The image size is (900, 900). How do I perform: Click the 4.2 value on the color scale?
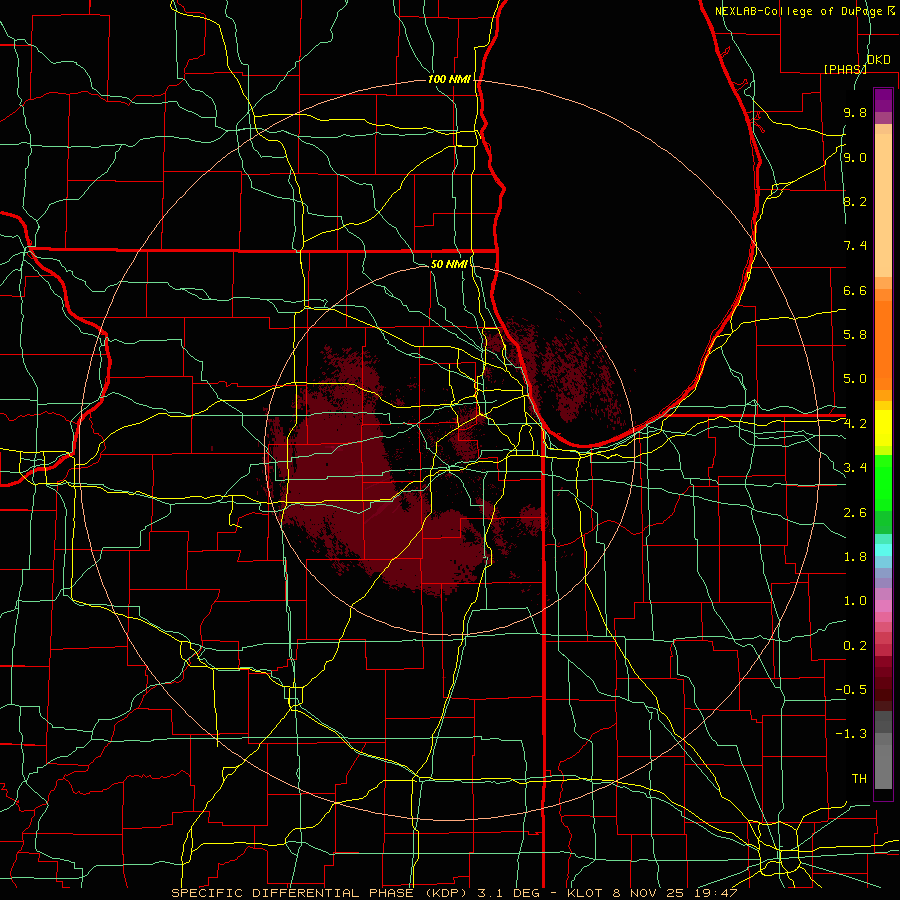coord(855,424)
